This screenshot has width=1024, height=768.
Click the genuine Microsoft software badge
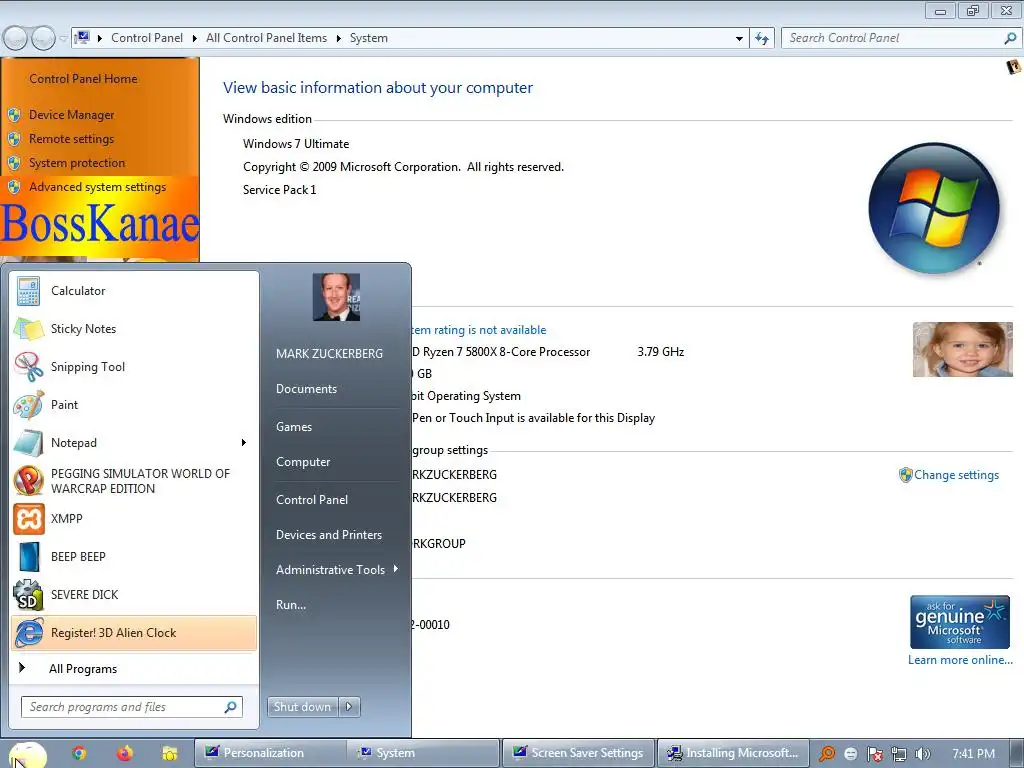coord(960,621)
